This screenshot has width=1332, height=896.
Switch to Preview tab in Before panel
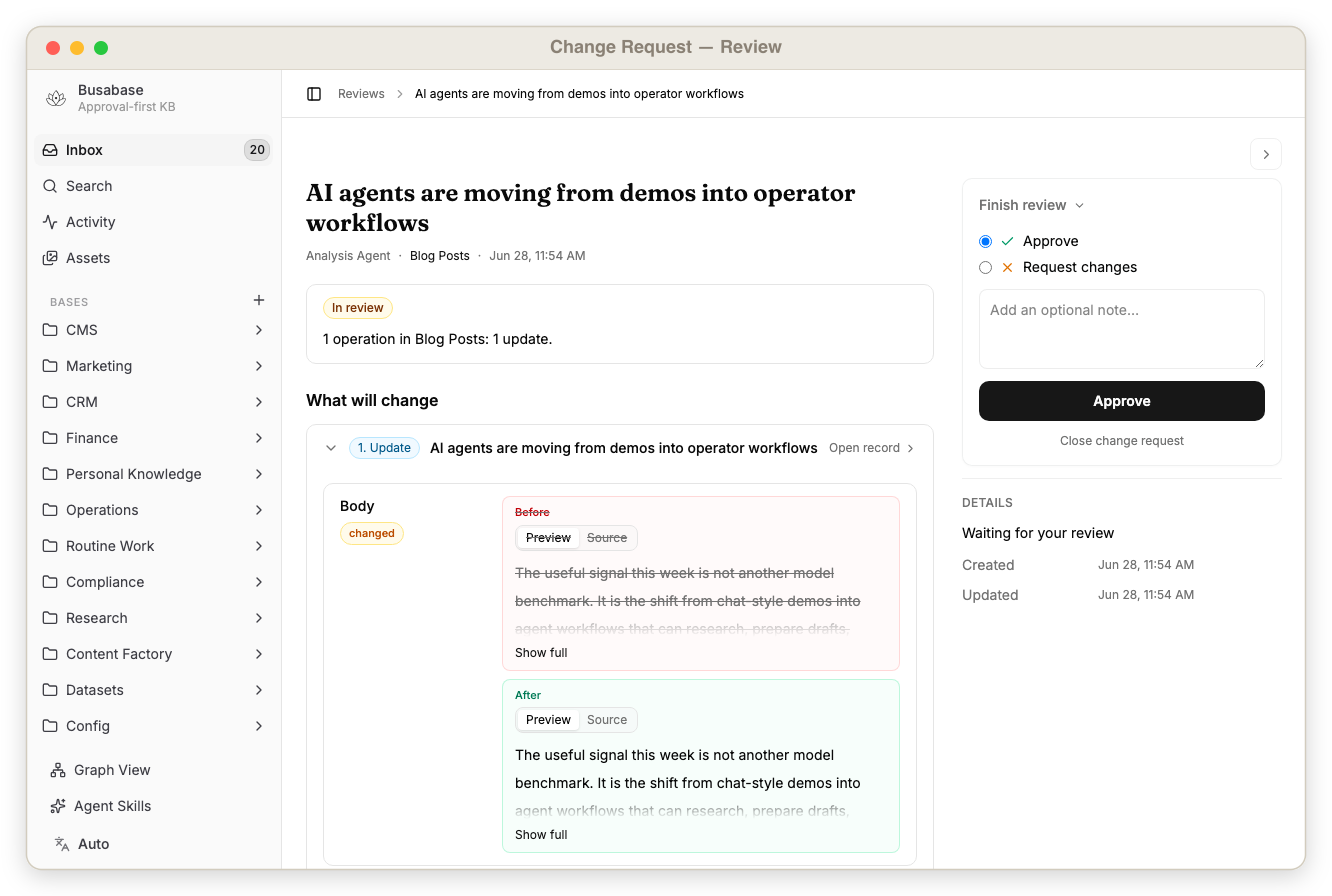548,538
